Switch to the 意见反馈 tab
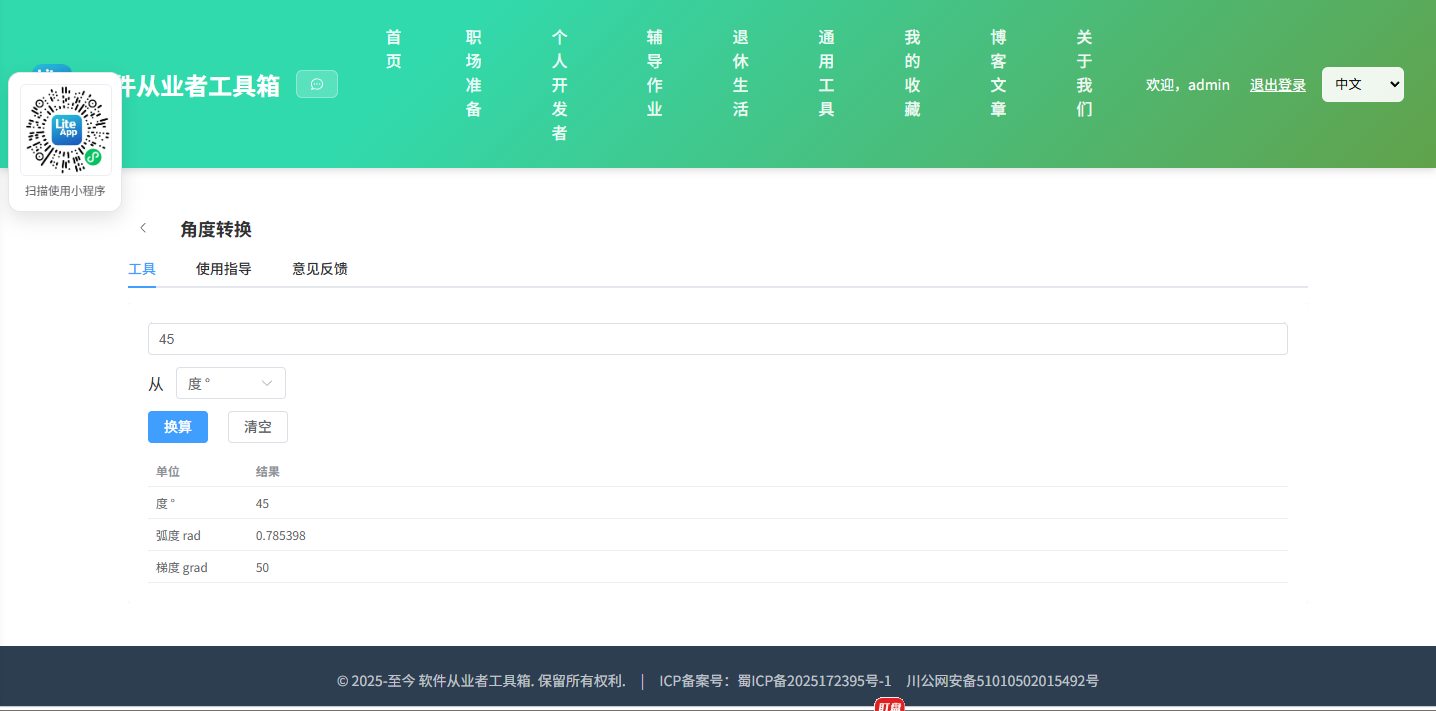Image resolution: width=1436 pixels, height=711 pixels. tap(320, 268)
